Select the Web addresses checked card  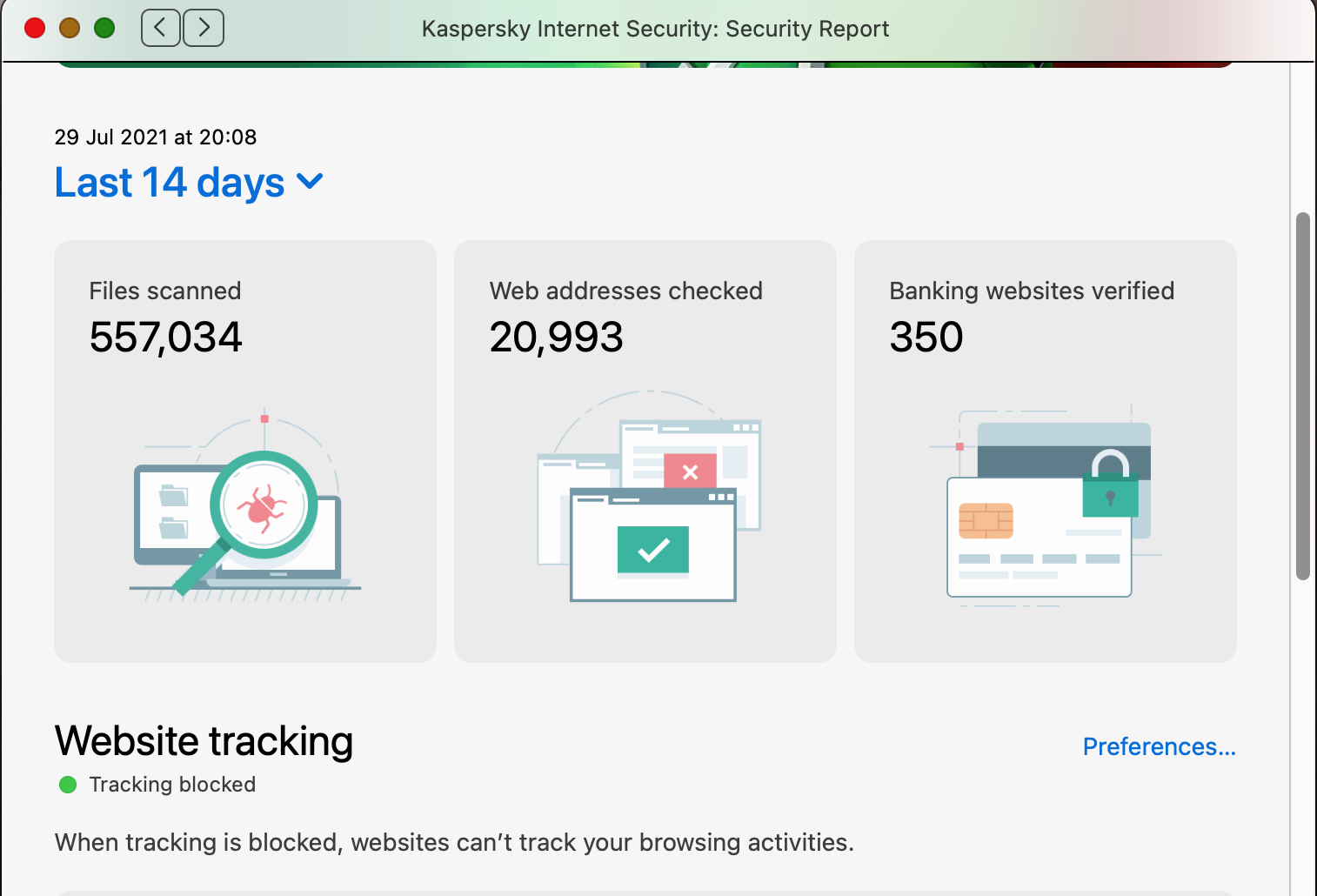click(x=645, y=451)
